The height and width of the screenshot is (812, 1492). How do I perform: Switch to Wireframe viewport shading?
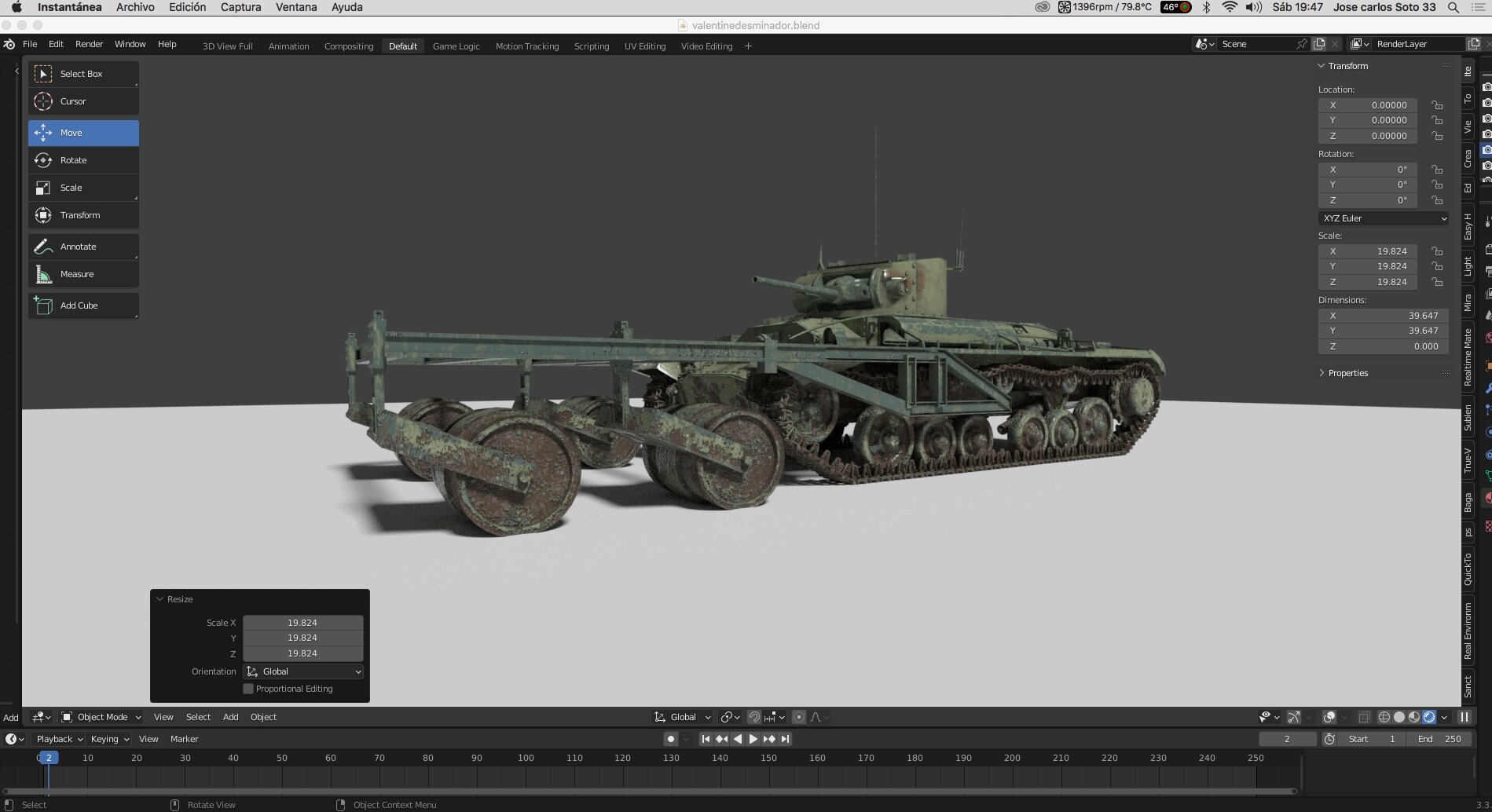point(1384,717)
